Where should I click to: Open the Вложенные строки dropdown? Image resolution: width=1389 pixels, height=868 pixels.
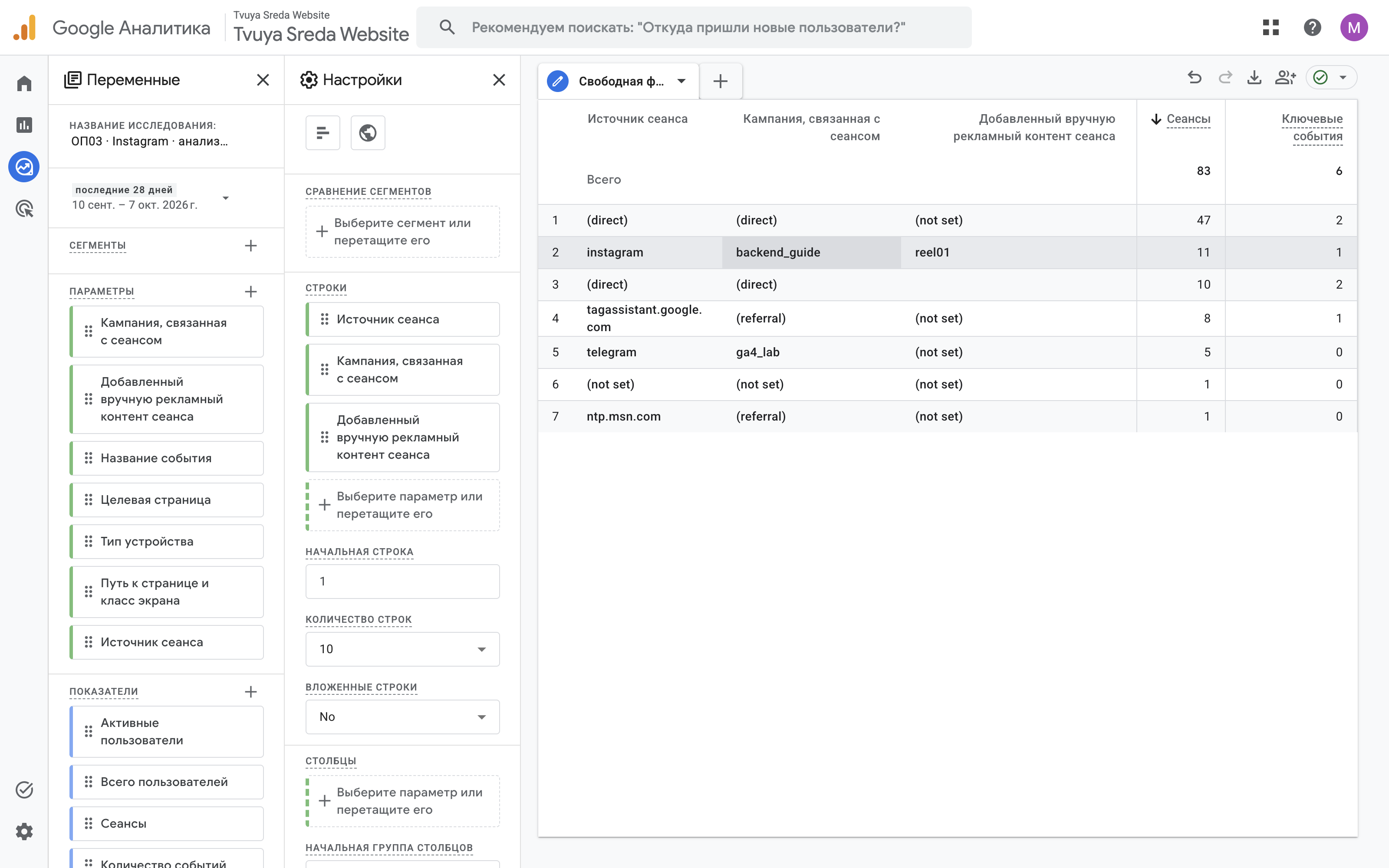tap(402, 717)
